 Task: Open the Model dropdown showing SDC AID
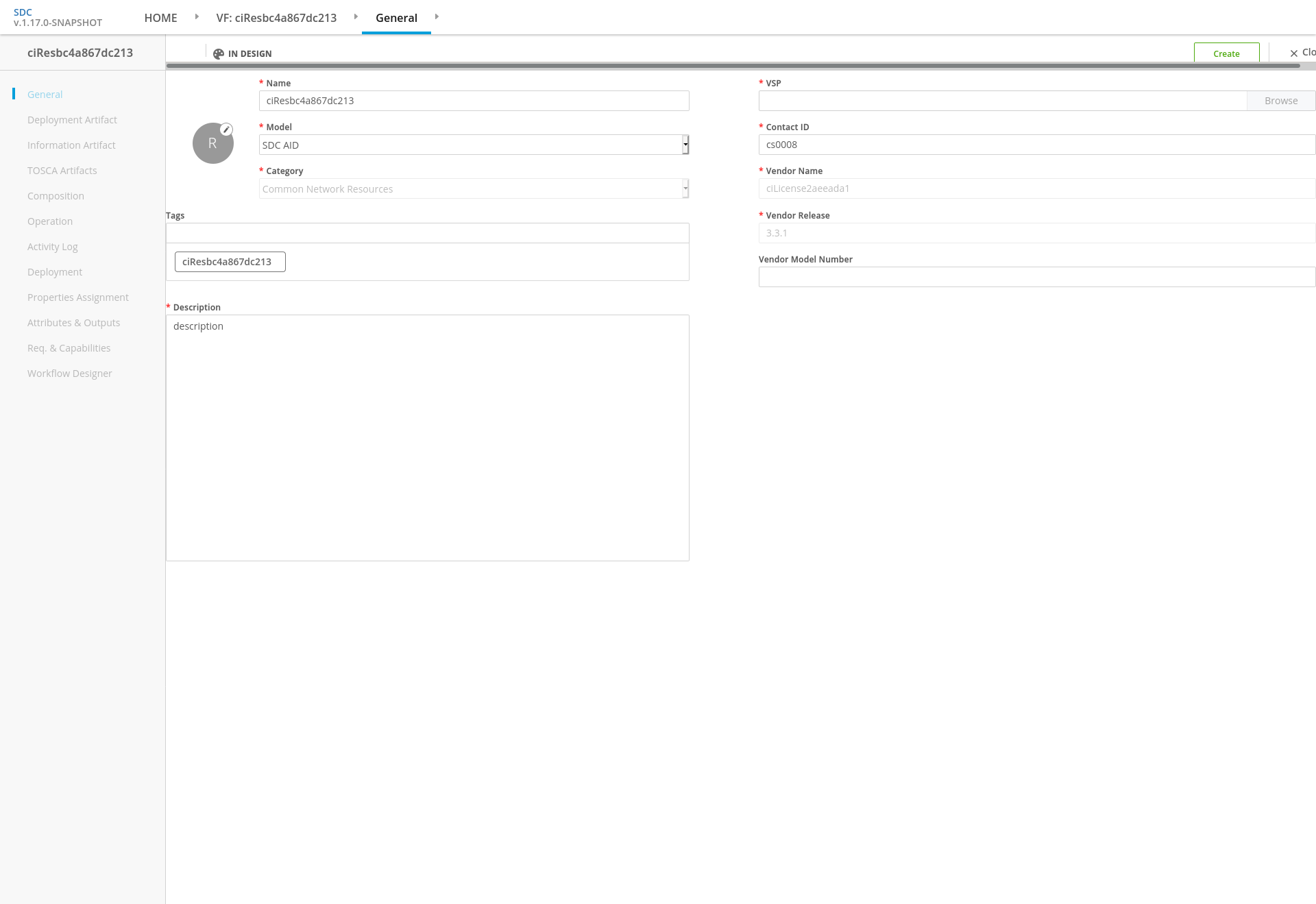point(474,145)
